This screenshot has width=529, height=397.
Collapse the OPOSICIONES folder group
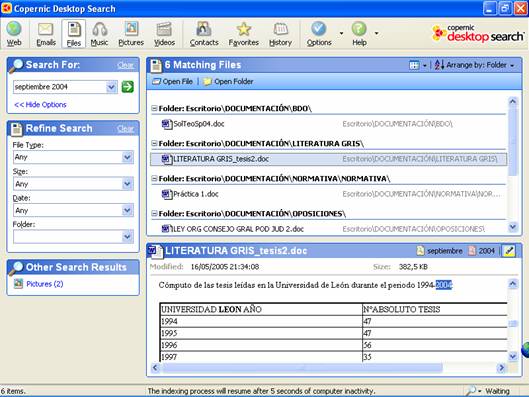point(154,214)
